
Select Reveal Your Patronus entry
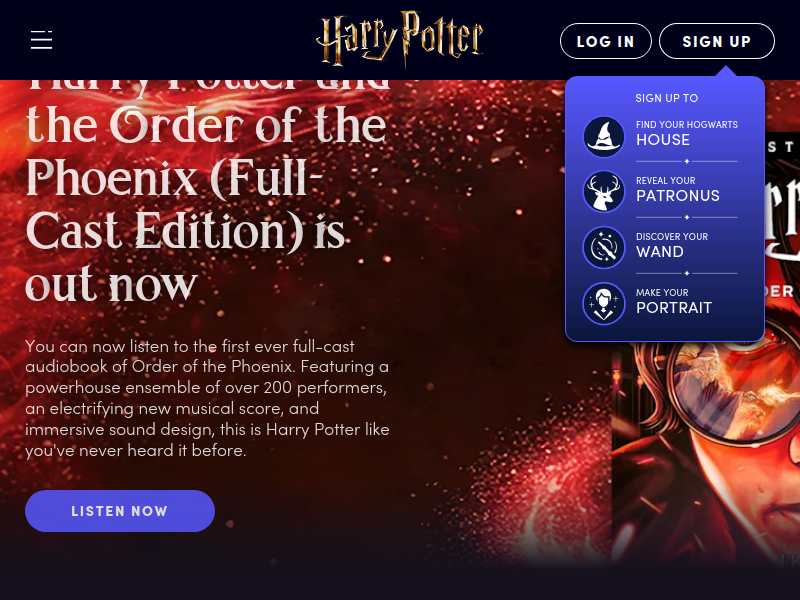pyautogui.click(x=661, y=190)
